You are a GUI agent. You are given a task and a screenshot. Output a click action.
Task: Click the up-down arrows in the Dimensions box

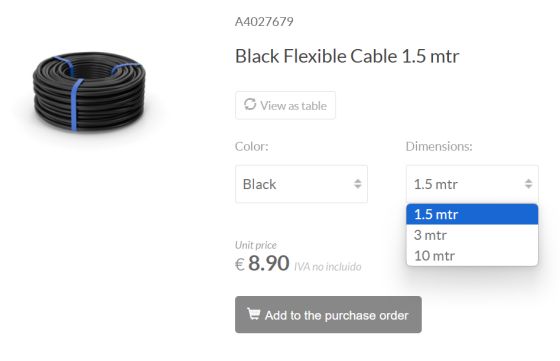point(528,184)
